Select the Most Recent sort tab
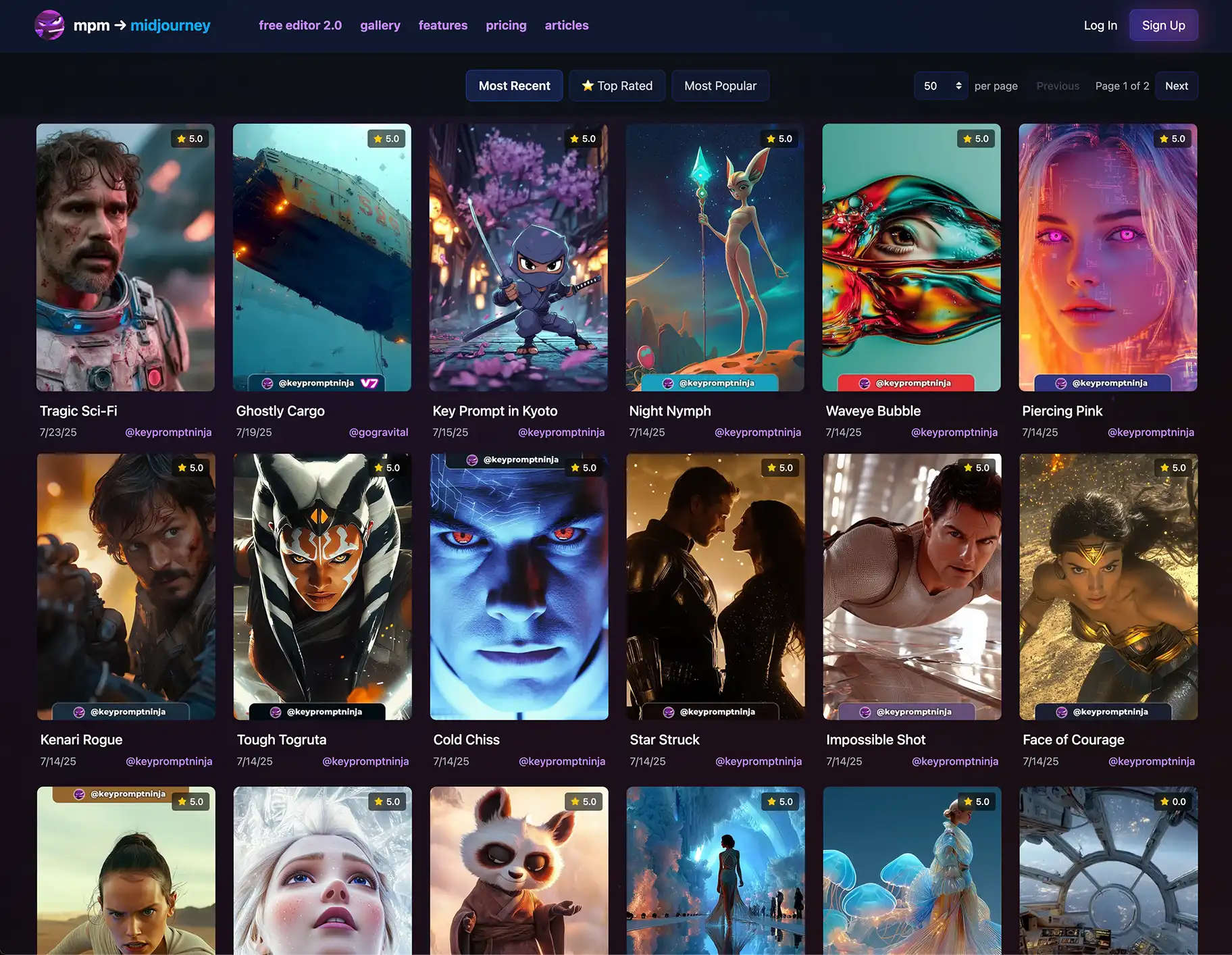 click(x=515, y=86)
